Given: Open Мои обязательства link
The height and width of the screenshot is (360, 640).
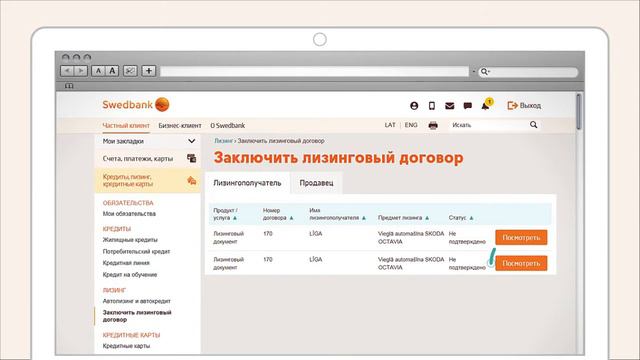Looking at the screenshot, I should pyautogui.click(x=129, y=214).
